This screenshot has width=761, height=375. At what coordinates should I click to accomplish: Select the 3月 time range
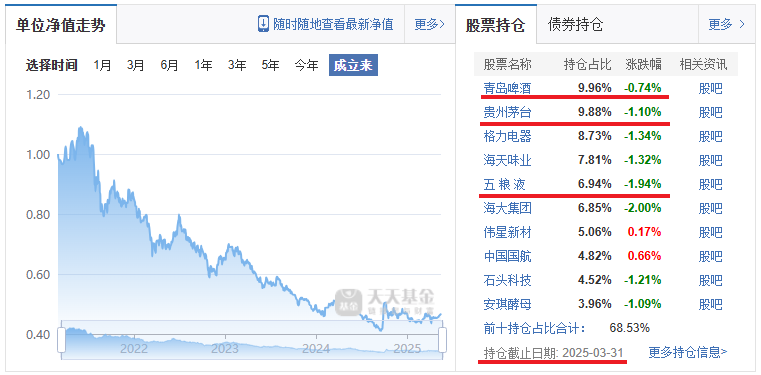pos(135,65)
